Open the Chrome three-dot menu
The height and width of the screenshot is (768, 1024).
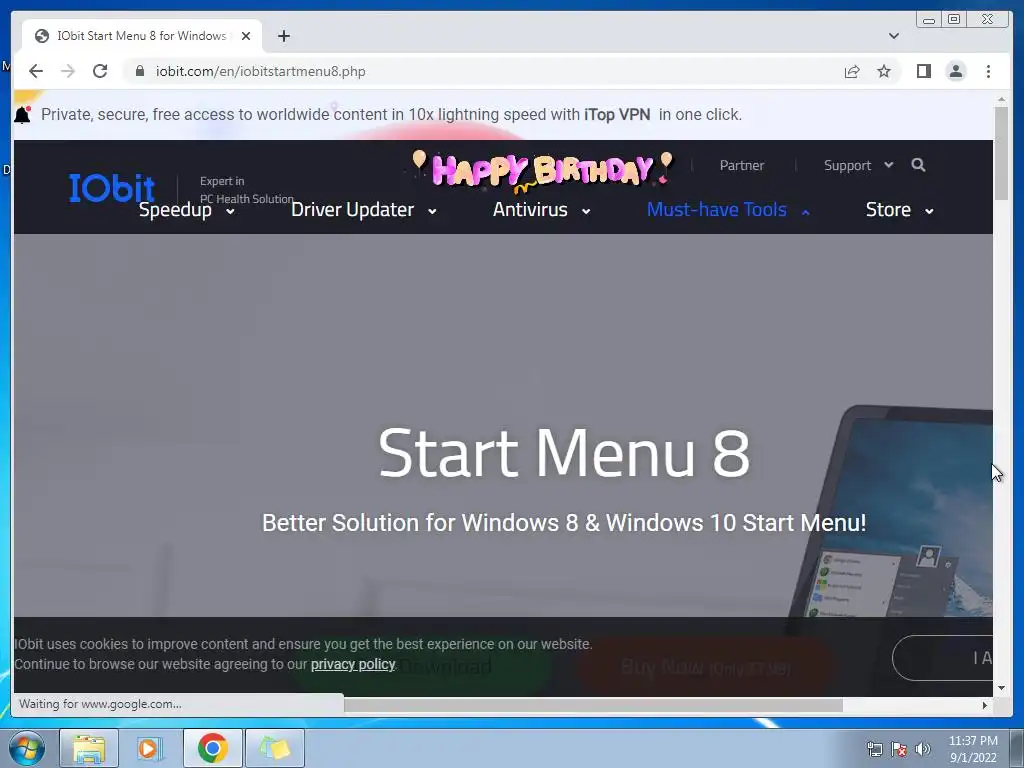[x=988, y=71]
